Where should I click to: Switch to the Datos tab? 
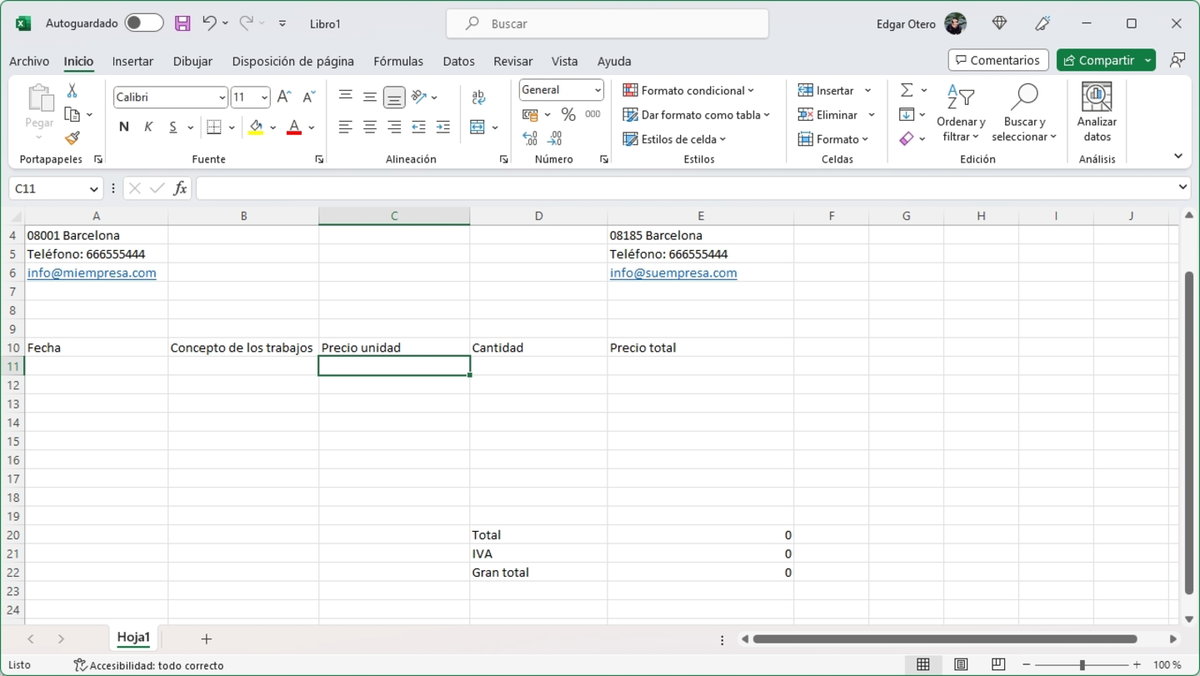click(459, 61)
